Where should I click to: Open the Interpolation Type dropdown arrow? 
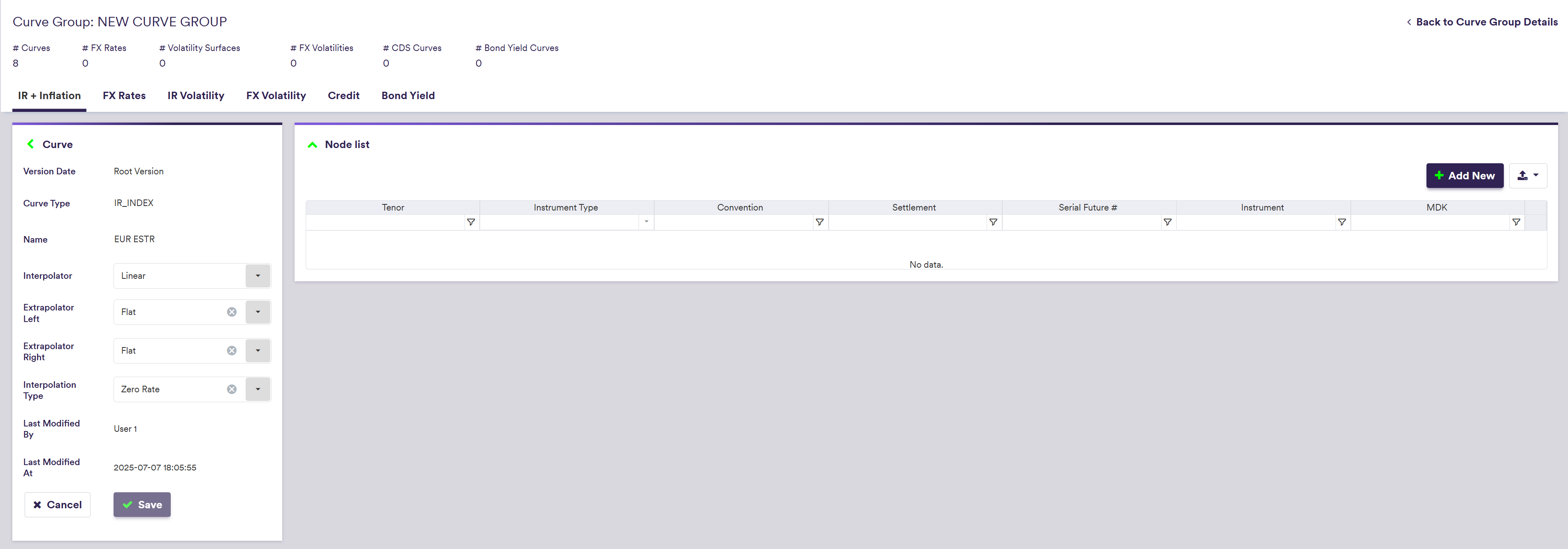click(258, 389)
